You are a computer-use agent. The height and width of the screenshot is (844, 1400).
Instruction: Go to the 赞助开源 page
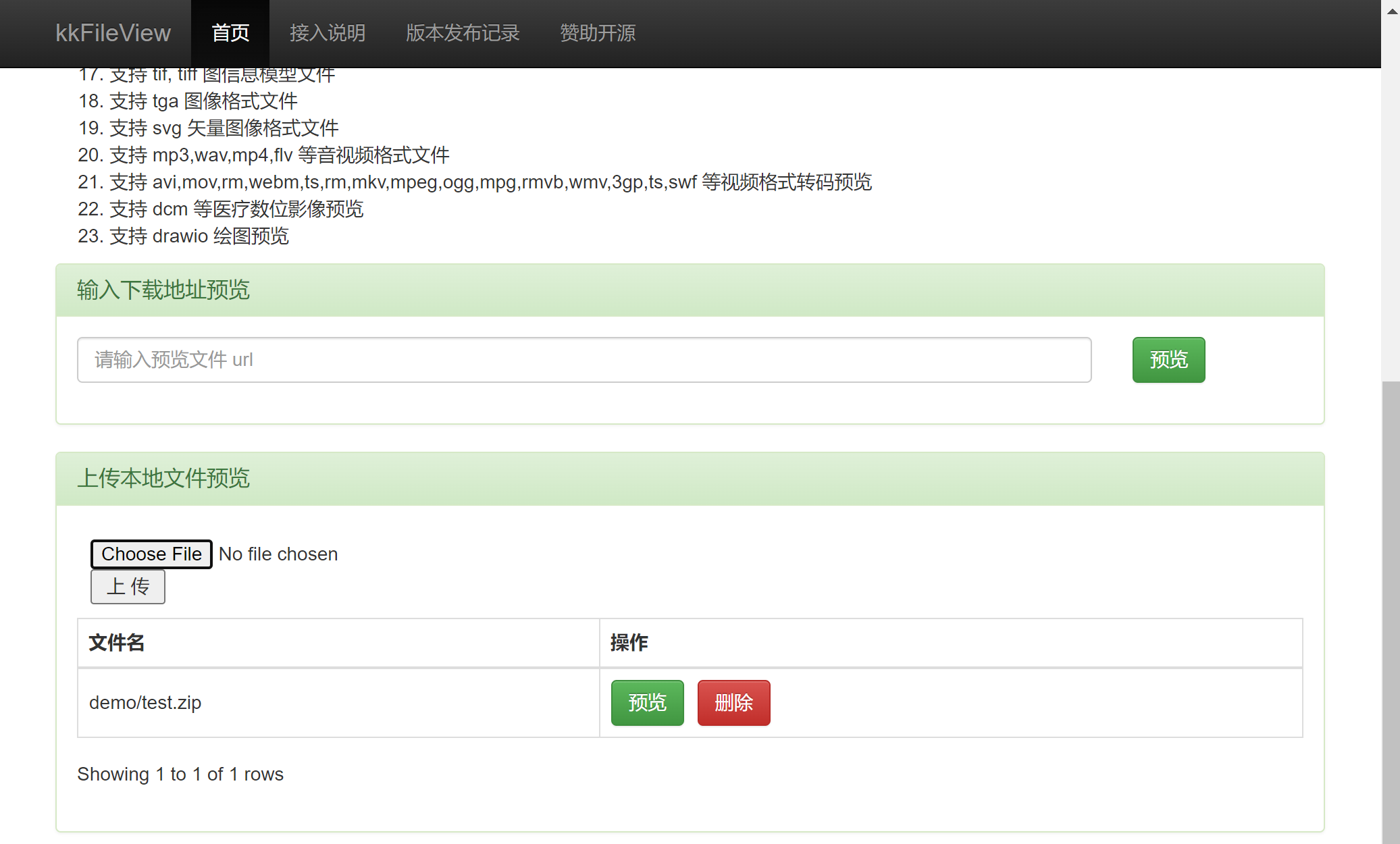tap(598, 33)
